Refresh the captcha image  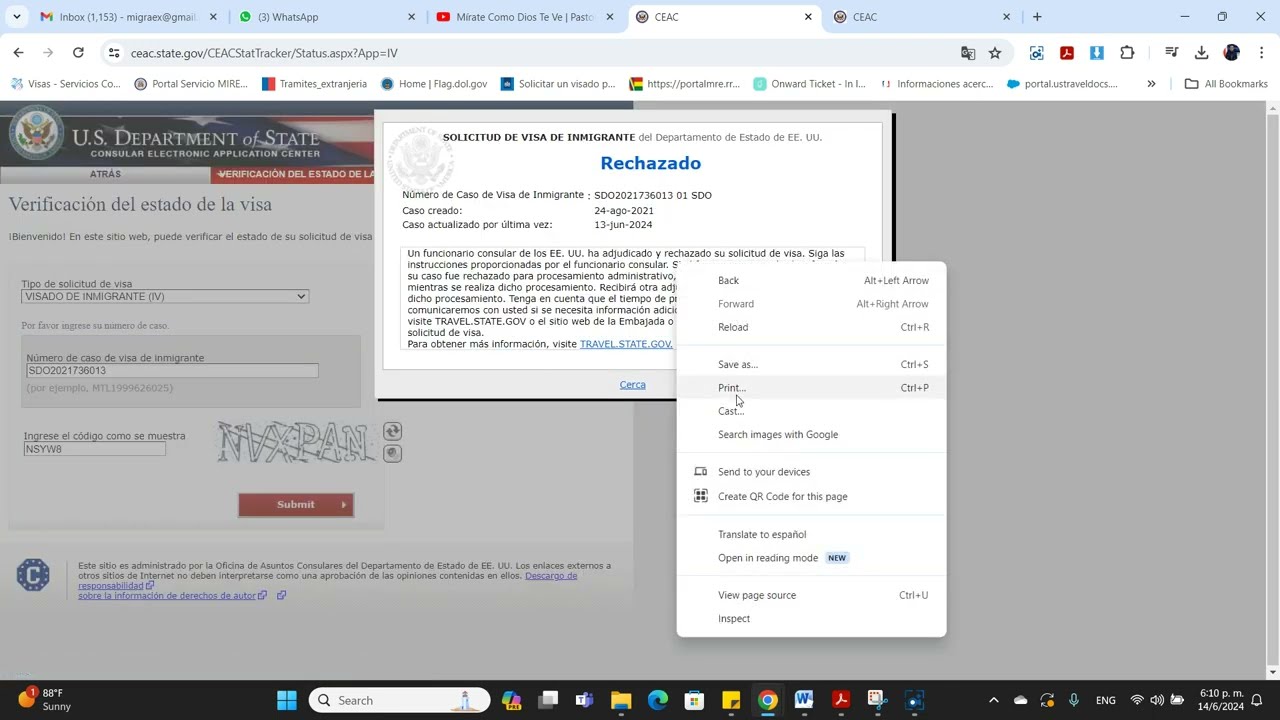point(393,431)
